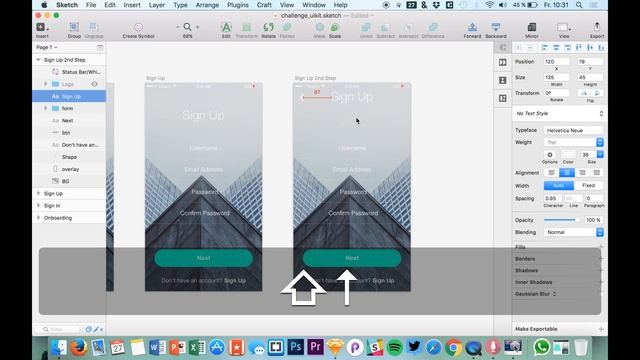Move the layer Backward
640x360 pixels.
tap(496, 27)
